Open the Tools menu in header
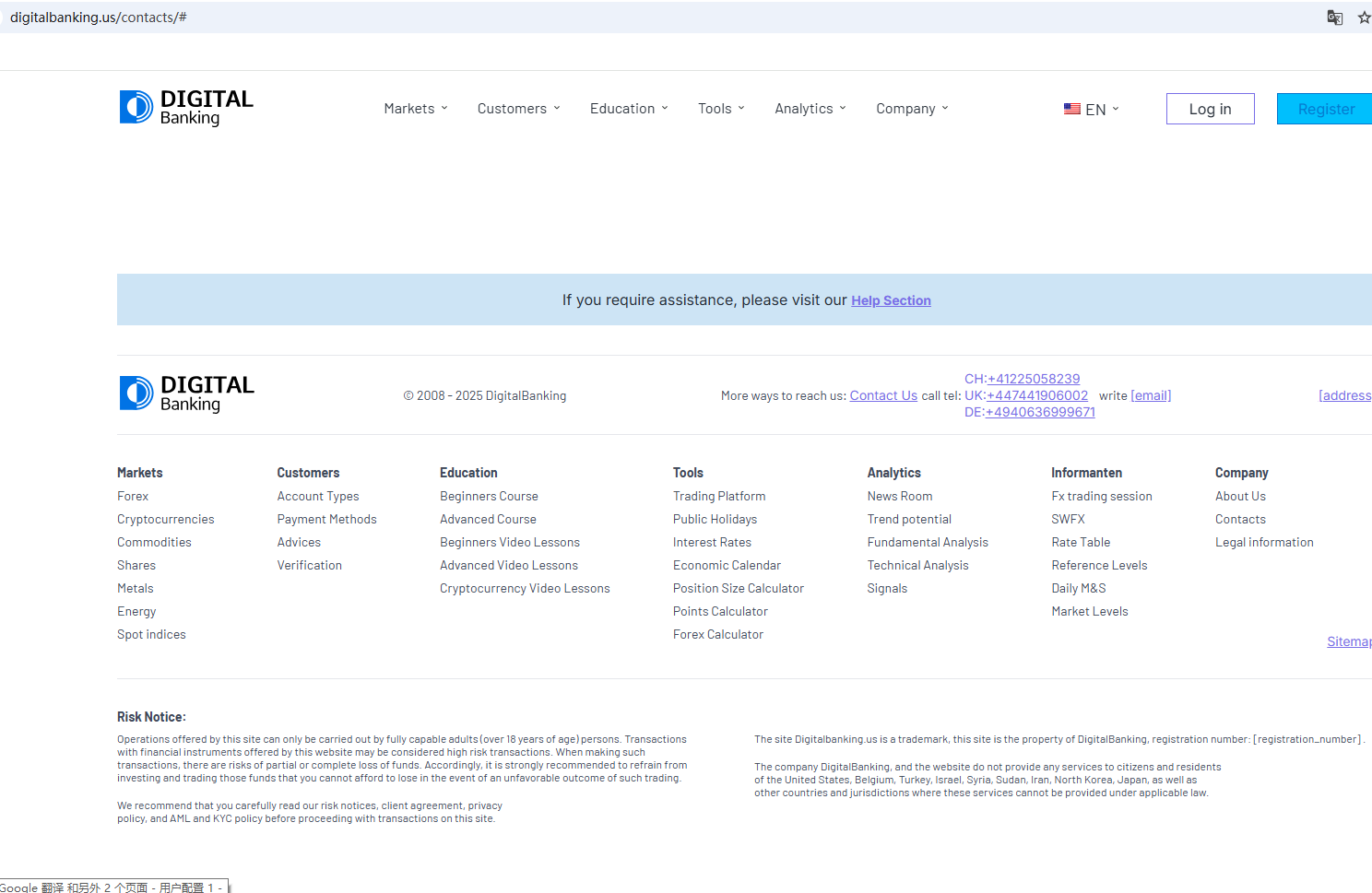 pyautogui.click(x=721, y=109)
